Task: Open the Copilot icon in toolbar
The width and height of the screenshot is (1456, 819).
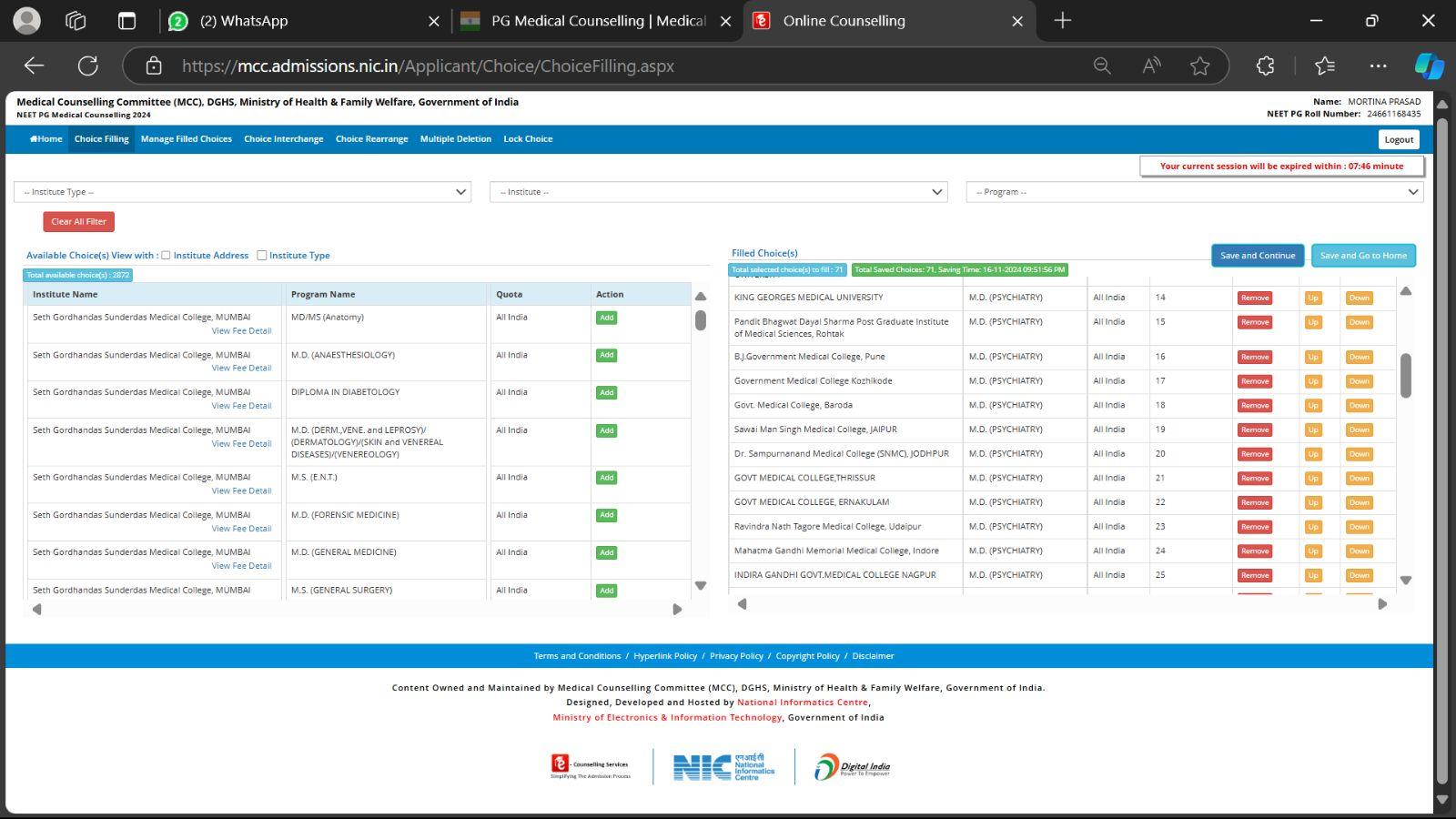Action: [1428, 66]
